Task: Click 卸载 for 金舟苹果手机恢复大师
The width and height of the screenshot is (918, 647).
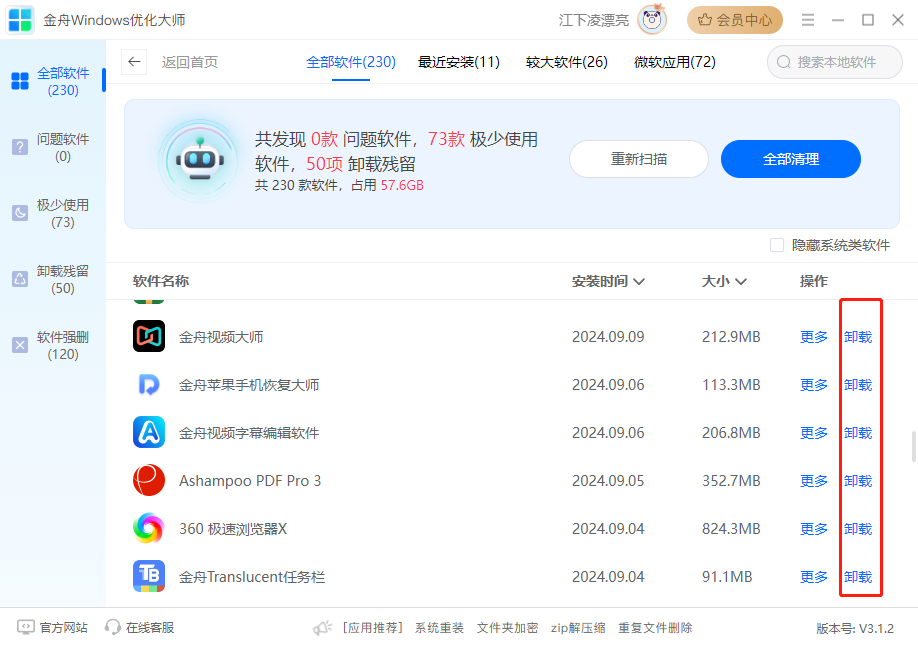Action: (858, 385)
